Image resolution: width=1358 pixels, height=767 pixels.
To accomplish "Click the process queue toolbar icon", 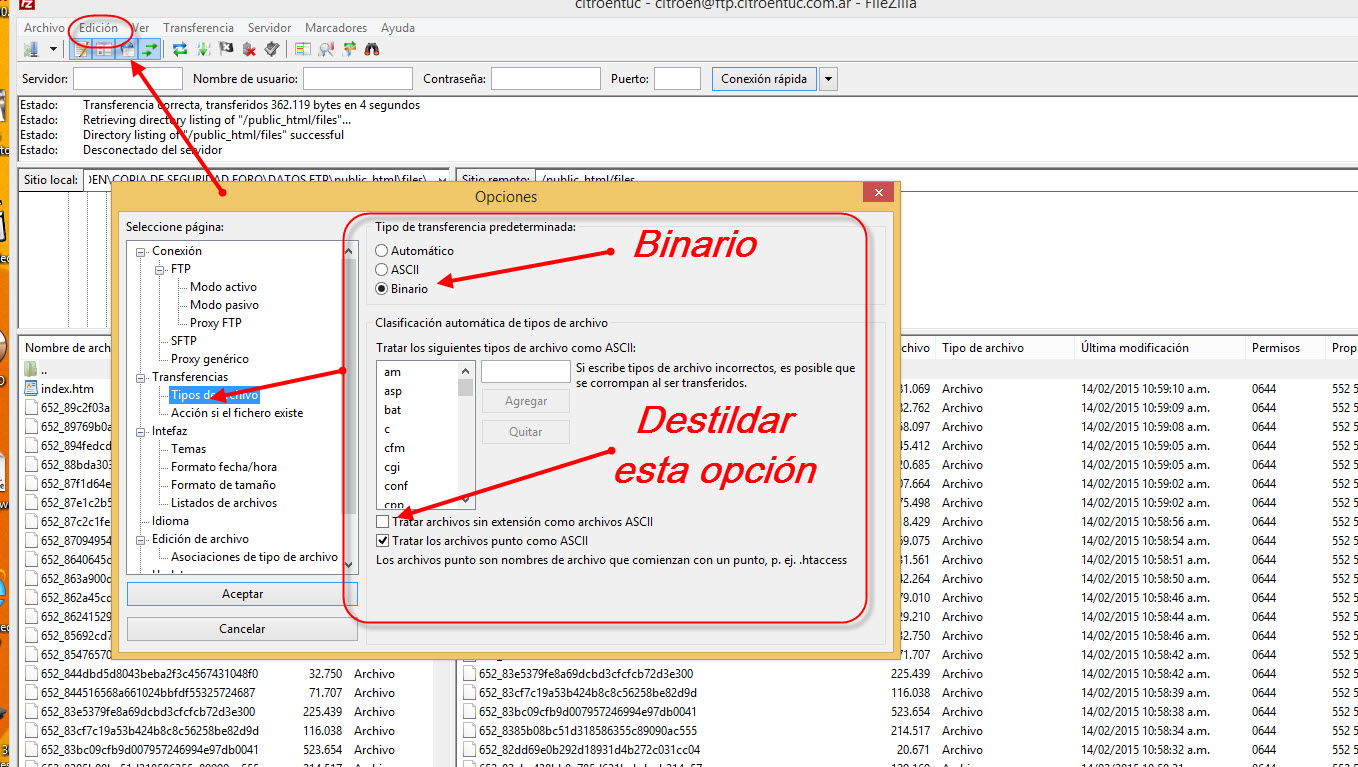I will coord(204,49).
